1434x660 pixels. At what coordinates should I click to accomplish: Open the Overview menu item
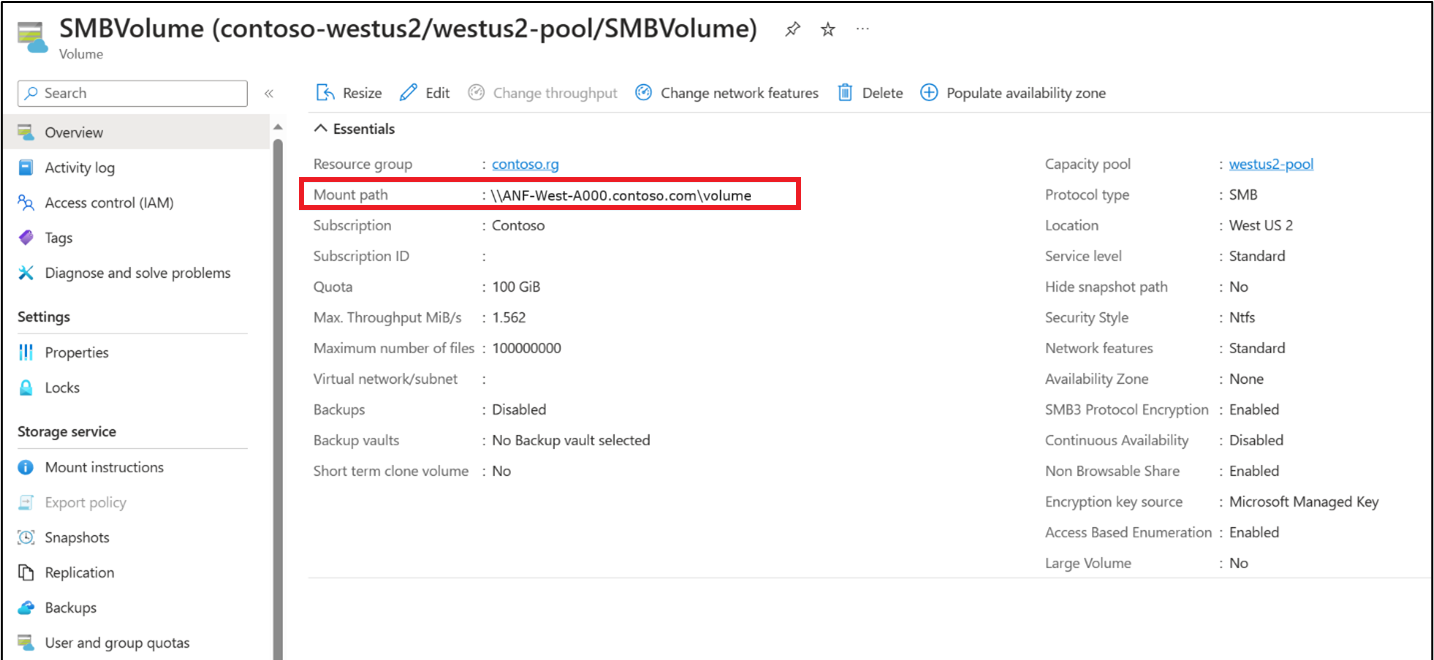coord(136,132)
